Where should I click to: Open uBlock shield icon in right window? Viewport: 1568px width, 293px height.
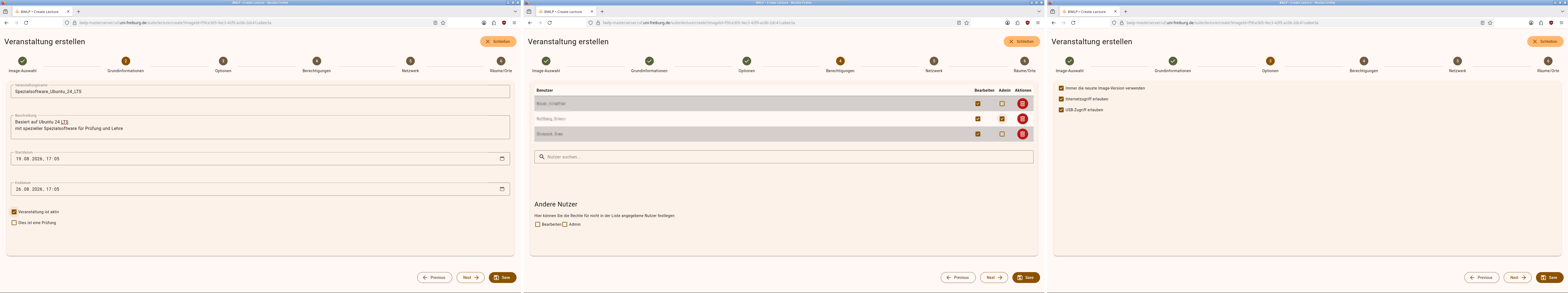(1551, 23)
